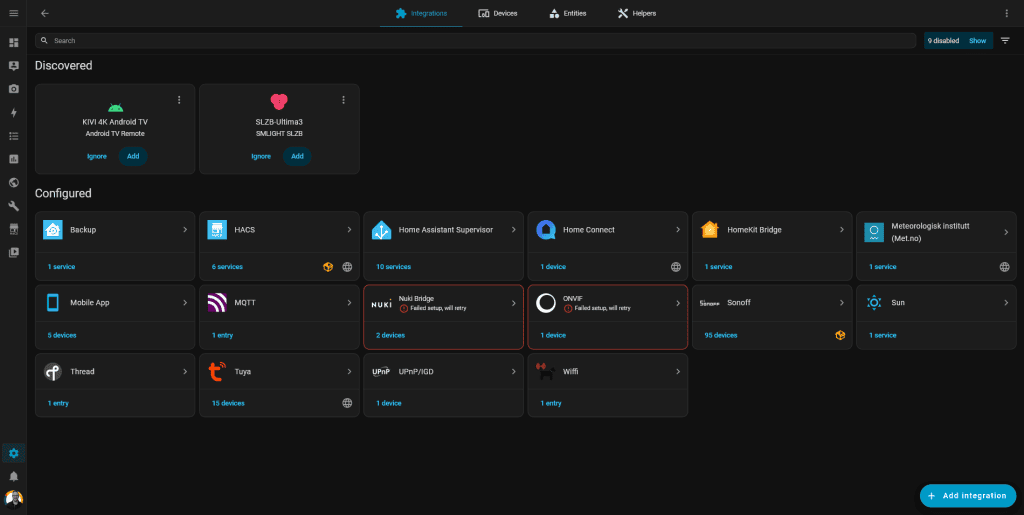Open the Media play icon in sidebar
This screenshot has height=515, width=1024.
[14, 252]
